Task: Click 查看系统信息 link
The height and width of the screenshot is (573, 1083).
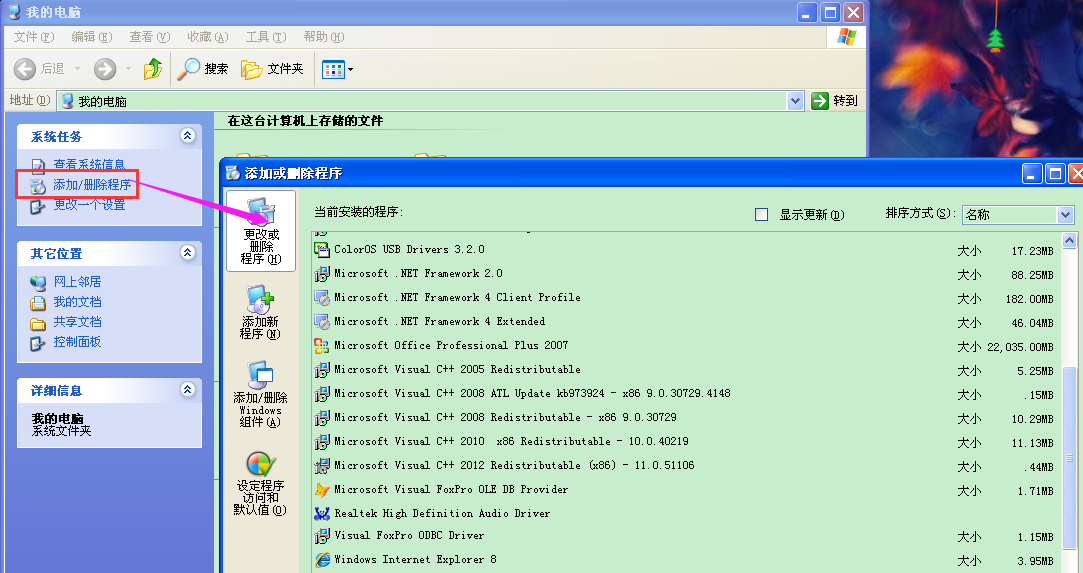Action: point(89,164)
